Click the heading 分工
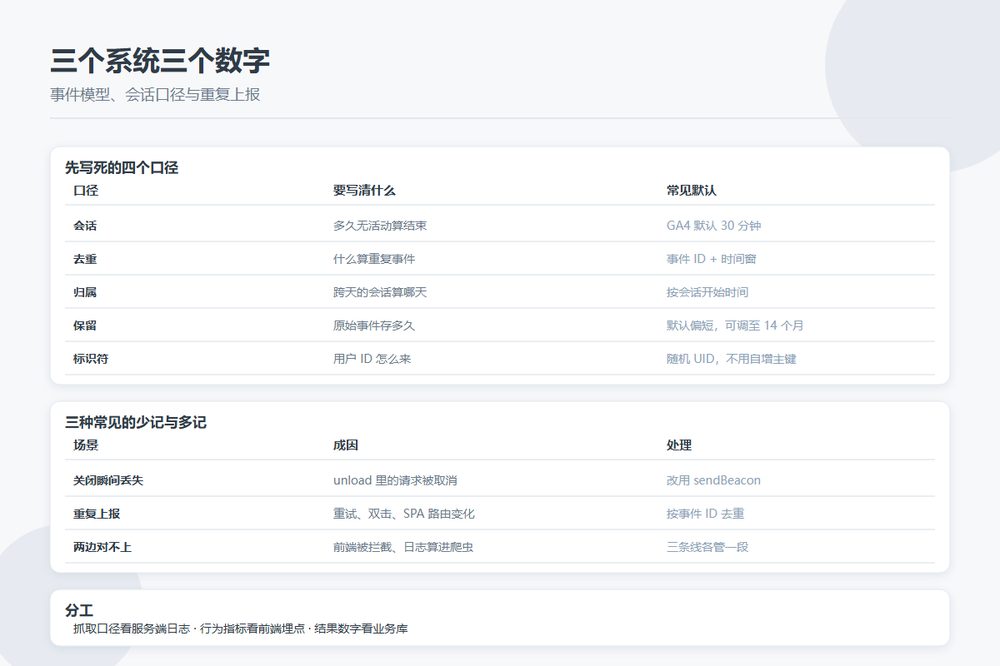Image resolution: width=1000 pixels, height=666 pixels. 79,610
